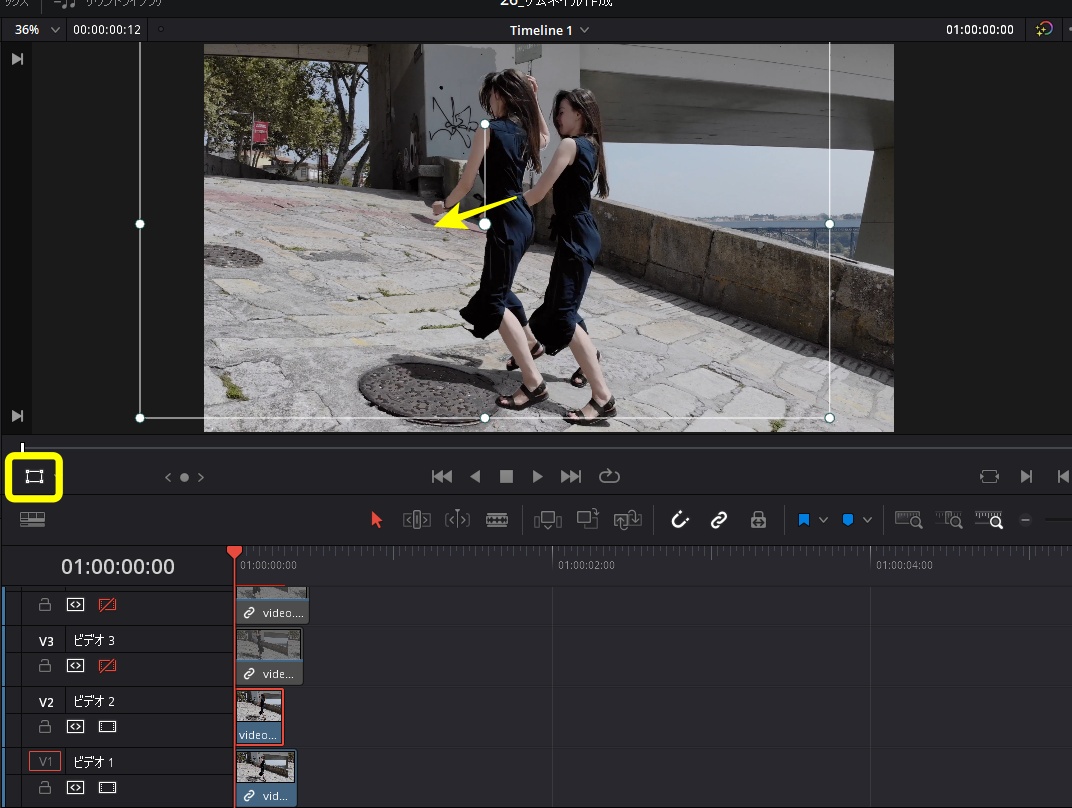Screen dimensions: 1072x808
Task: Select the Blade Edit Mode tool
Action: click(497, 520)
